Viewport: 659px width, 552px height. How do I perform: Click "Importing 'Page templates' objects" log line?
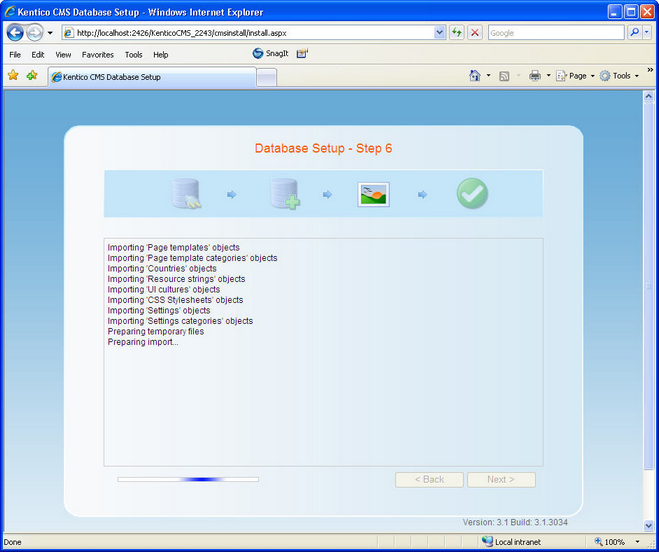174,247
